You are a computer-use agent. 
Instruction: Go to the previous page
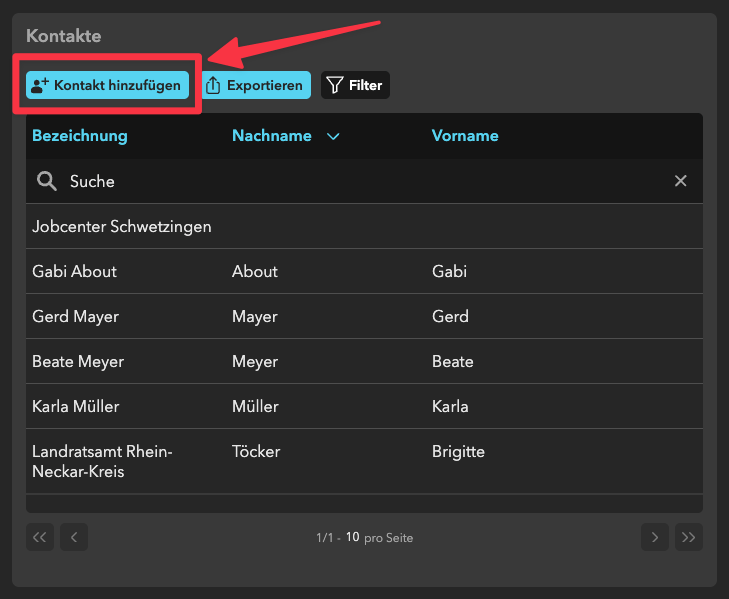click(x=74, y=537)
